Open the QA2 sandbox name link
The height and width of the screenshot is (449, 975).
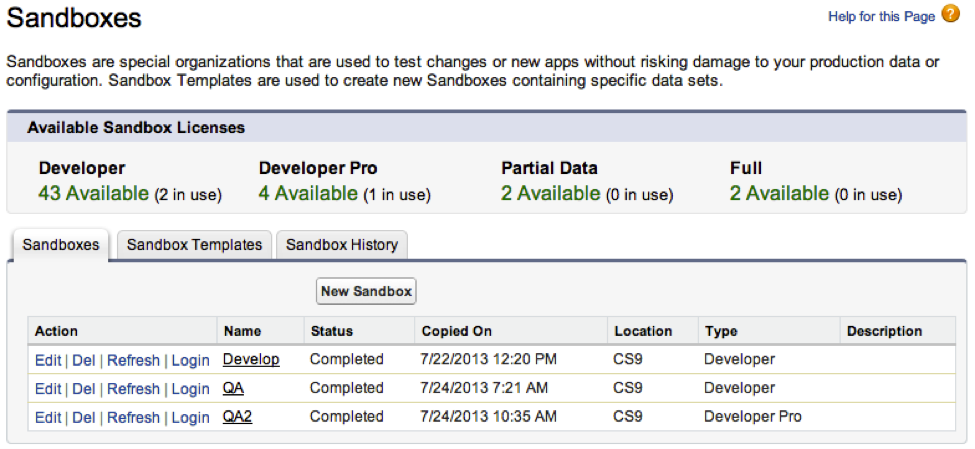pos(238,417)
